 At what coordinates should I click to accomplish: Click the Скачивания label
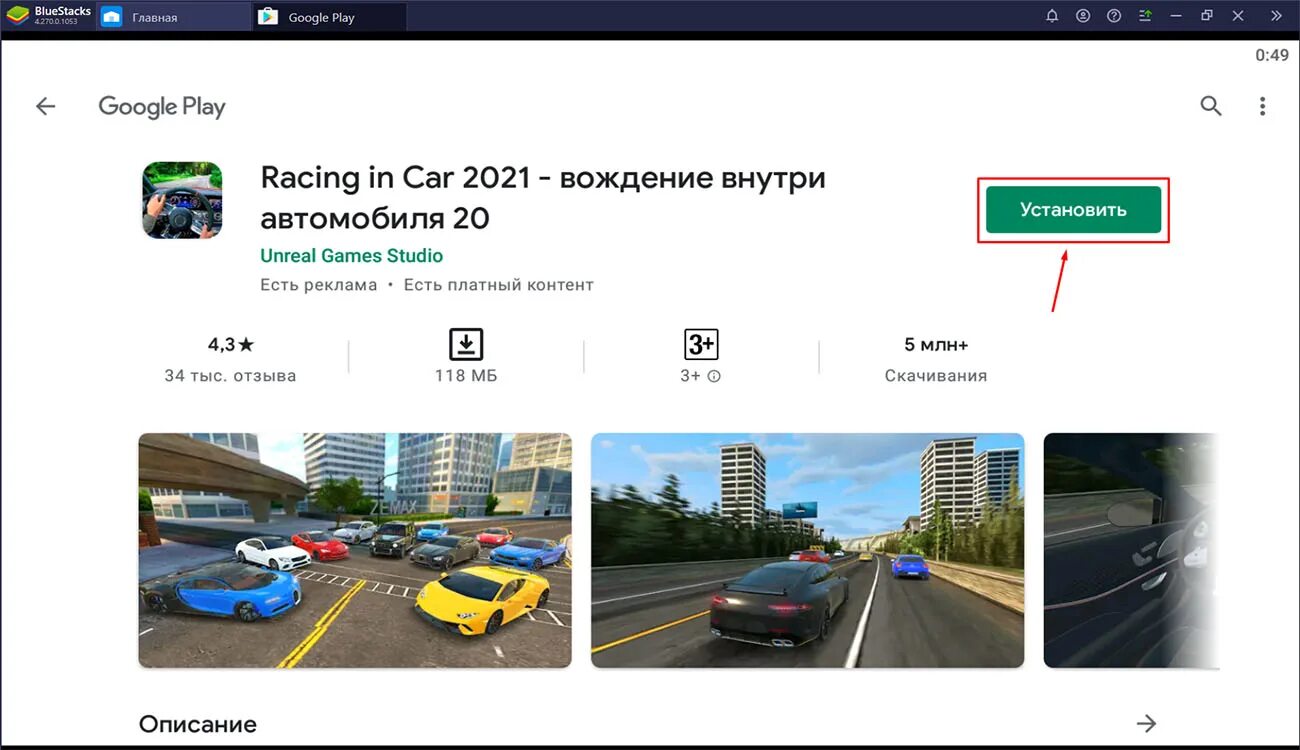coord(936,376)
